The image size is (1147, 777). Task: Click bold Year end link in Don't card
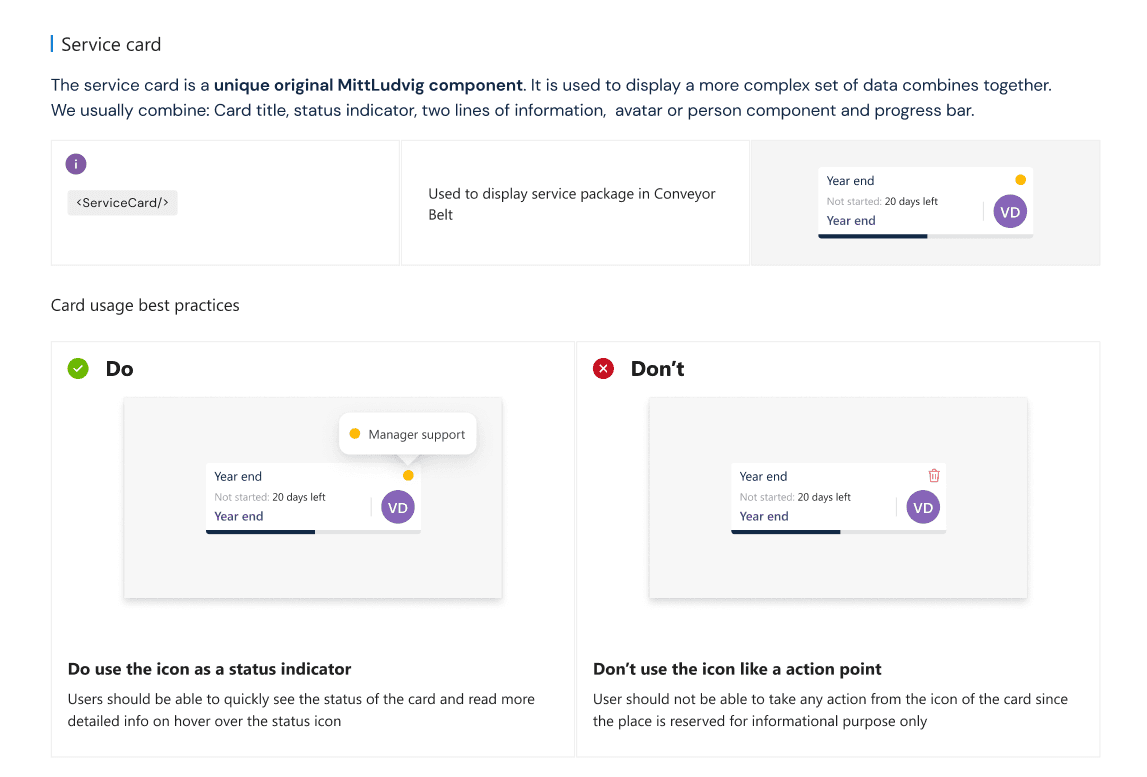click(764, 516)
